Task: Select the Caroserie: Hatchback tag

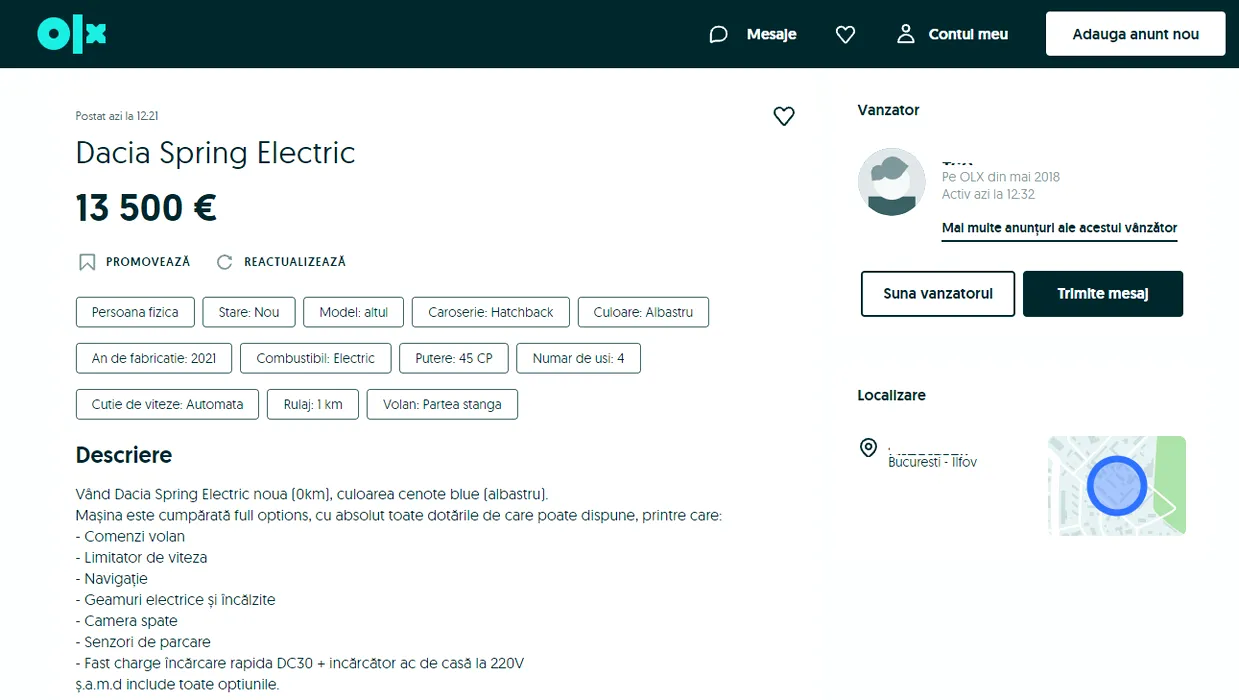Action: coord(491,312)
